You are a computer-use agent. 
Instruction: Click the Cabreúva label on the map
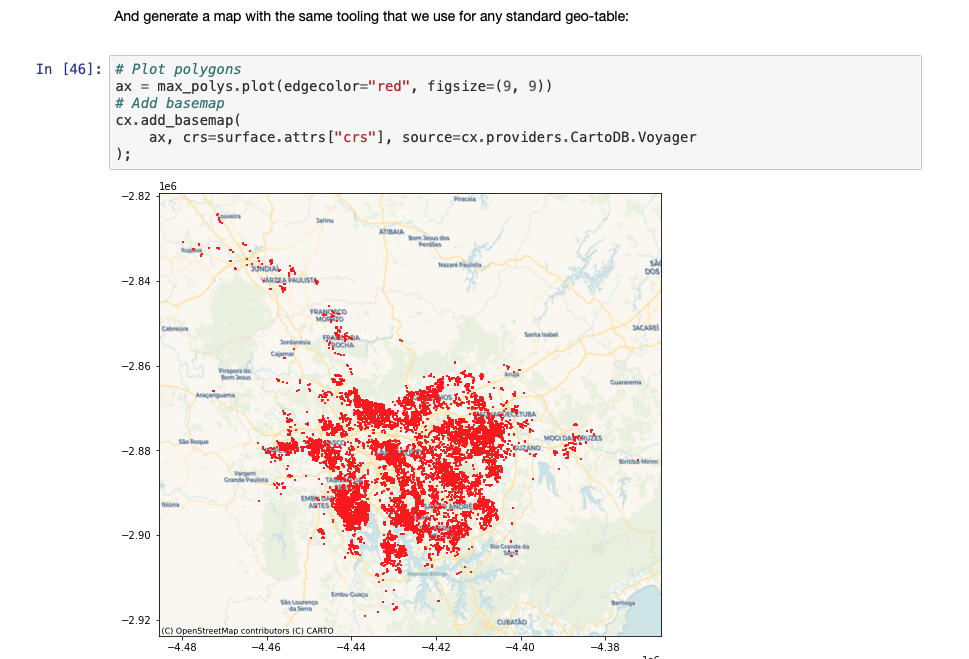[x=175, y=328]
